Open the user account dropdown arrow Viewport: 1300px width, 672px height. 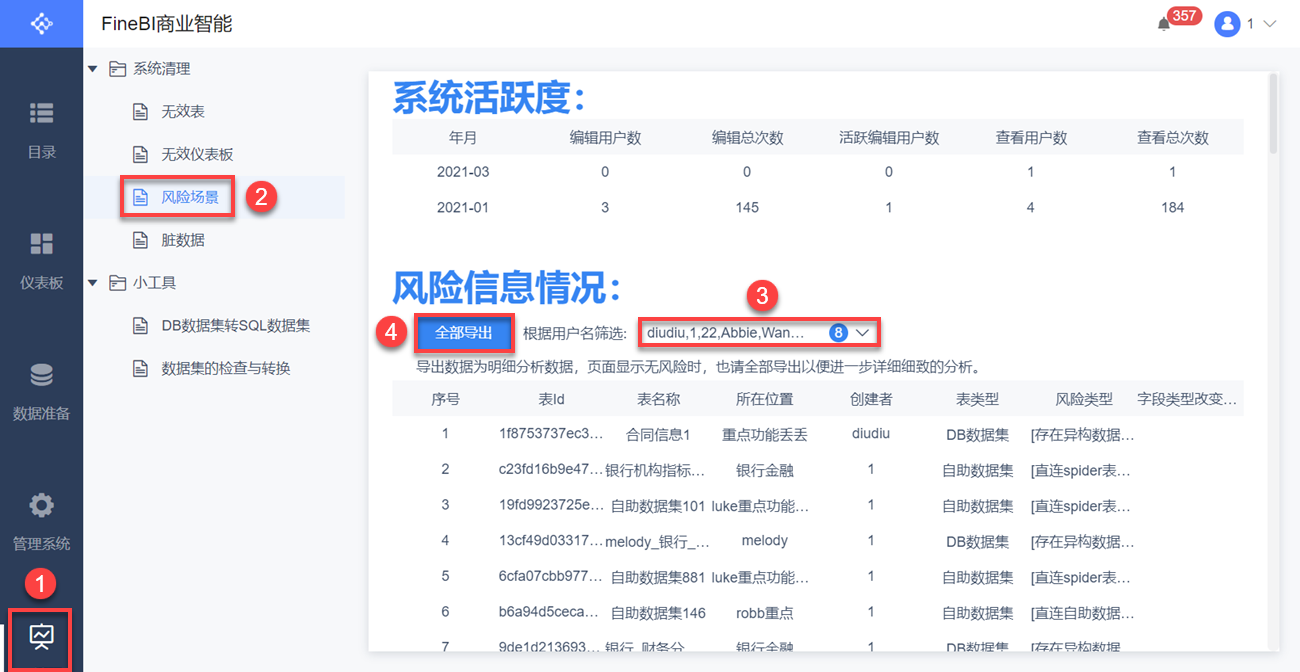coord(1270,24)
